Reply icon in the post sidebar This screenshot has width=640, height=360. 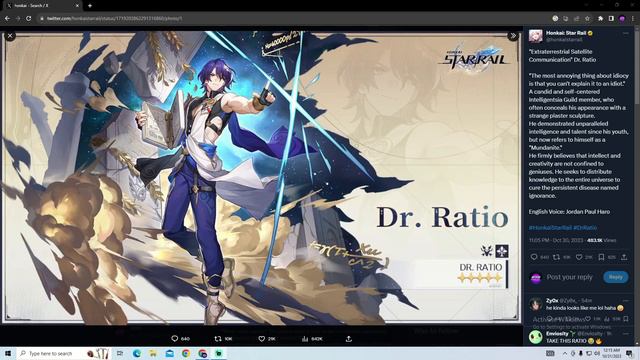pos(534,257)
